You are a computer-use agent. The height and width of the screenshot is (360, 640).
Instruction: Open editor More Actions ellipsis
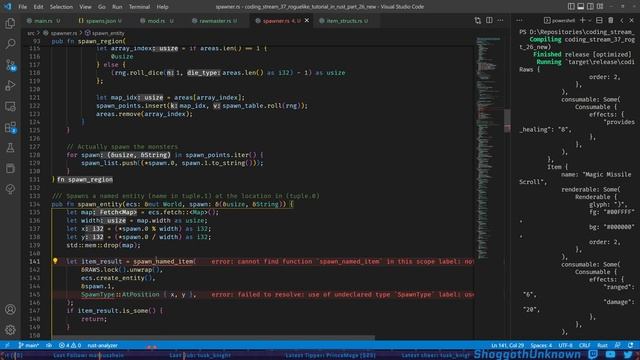click(500, 20)
